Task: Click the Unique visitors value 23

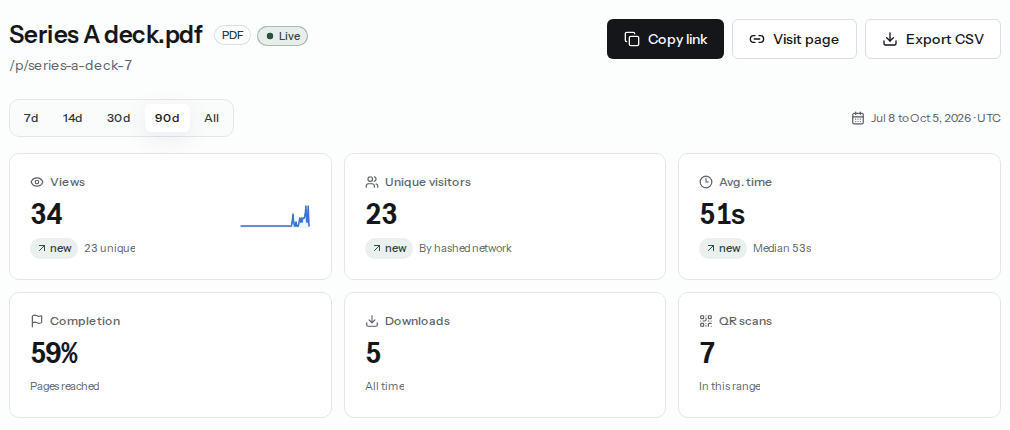Action: (381, 214)
